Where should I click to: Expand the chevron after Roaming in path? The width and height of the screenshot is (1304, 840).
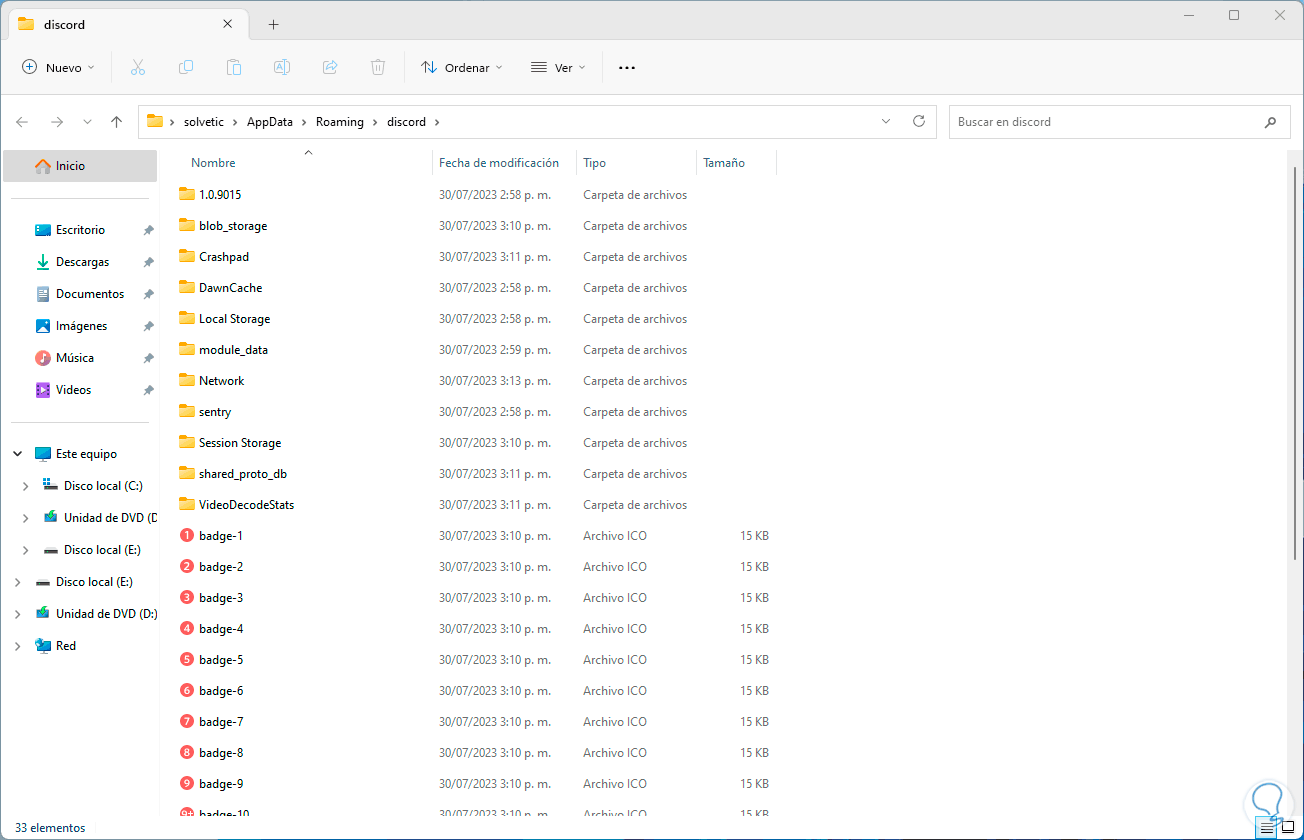click(376, 122)
